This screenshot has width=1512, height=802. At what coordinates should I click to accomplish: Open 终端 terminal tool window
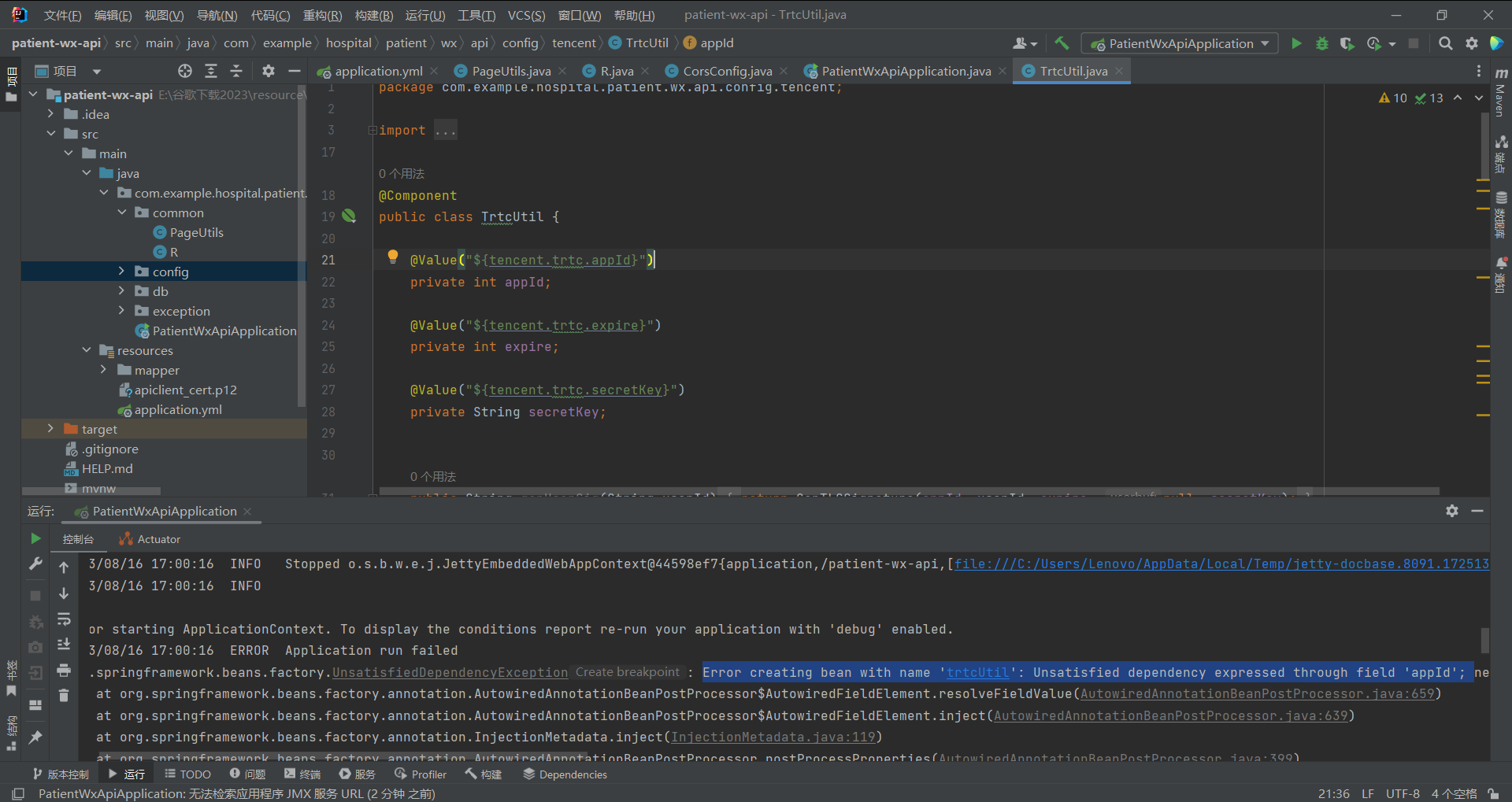302,774
